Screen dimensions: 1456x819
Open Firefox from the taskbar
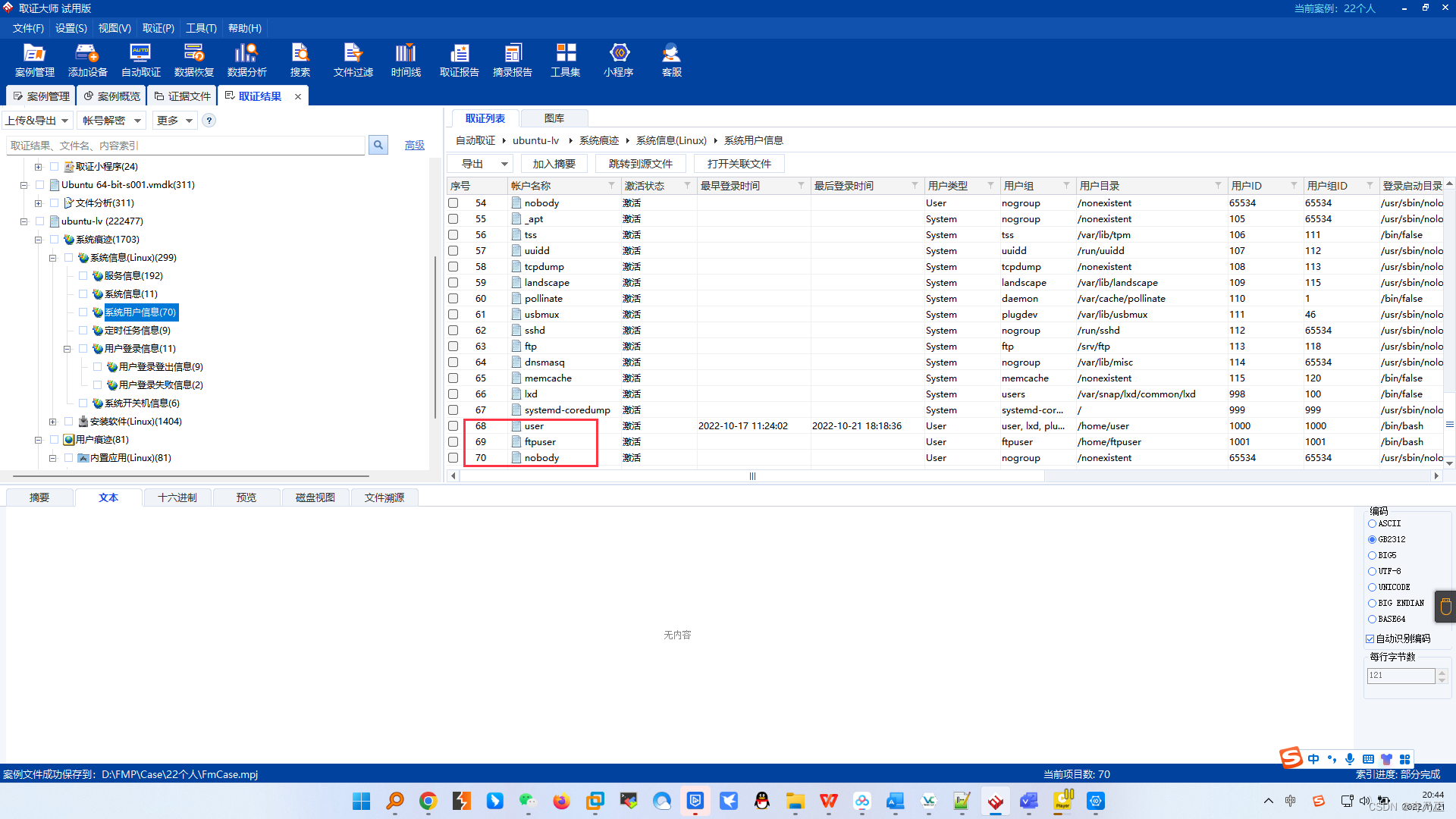(561, 801)
